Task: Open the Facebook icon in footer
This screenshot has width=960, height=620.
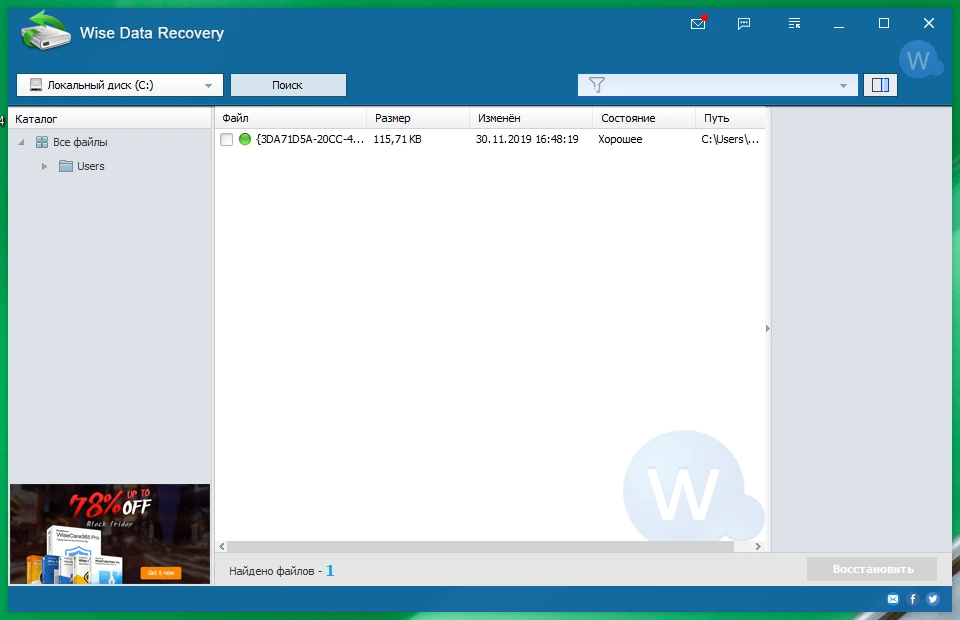Action: point(913,599)
